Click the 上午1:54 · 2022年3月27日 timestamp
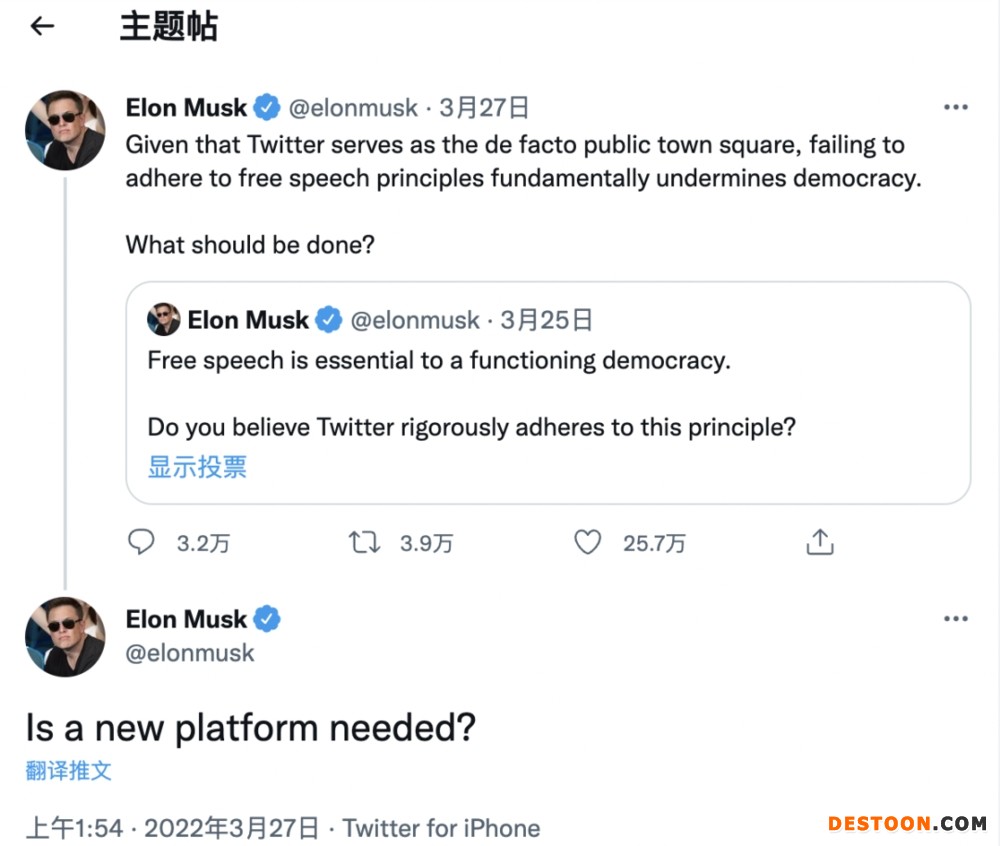 point(172,828)
